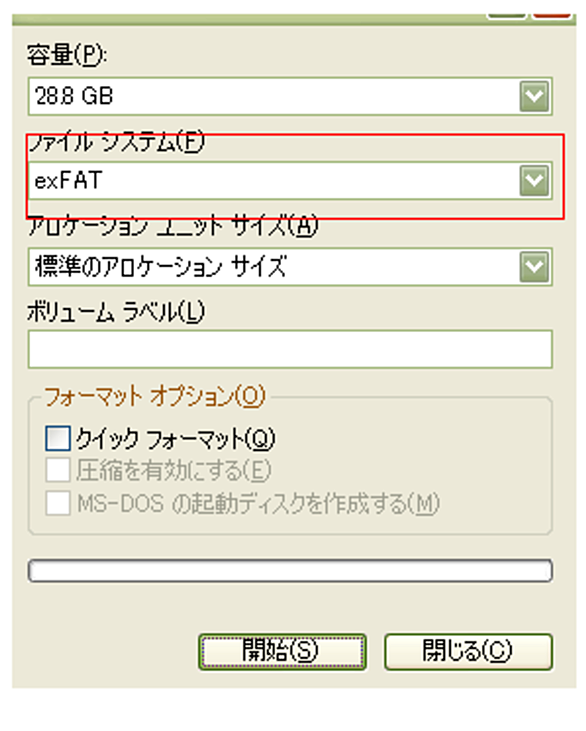Click the アロケーション ユニット サイズ(A) label

point(173,226)
